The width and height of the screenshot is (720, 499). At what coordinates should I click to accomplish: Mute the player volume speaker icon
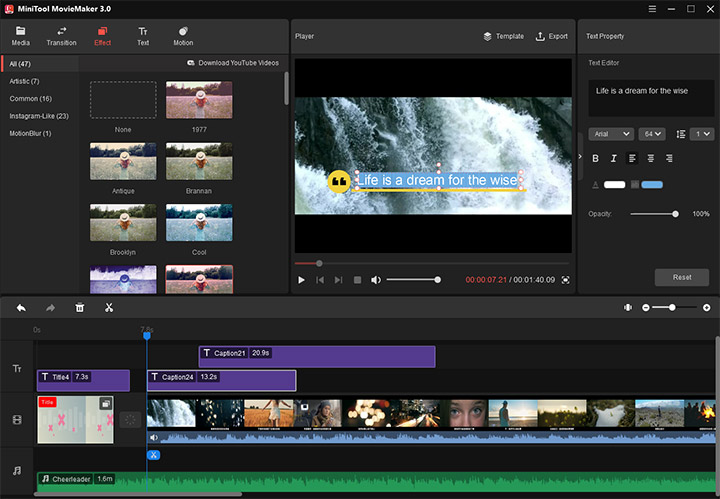point(376,280)
